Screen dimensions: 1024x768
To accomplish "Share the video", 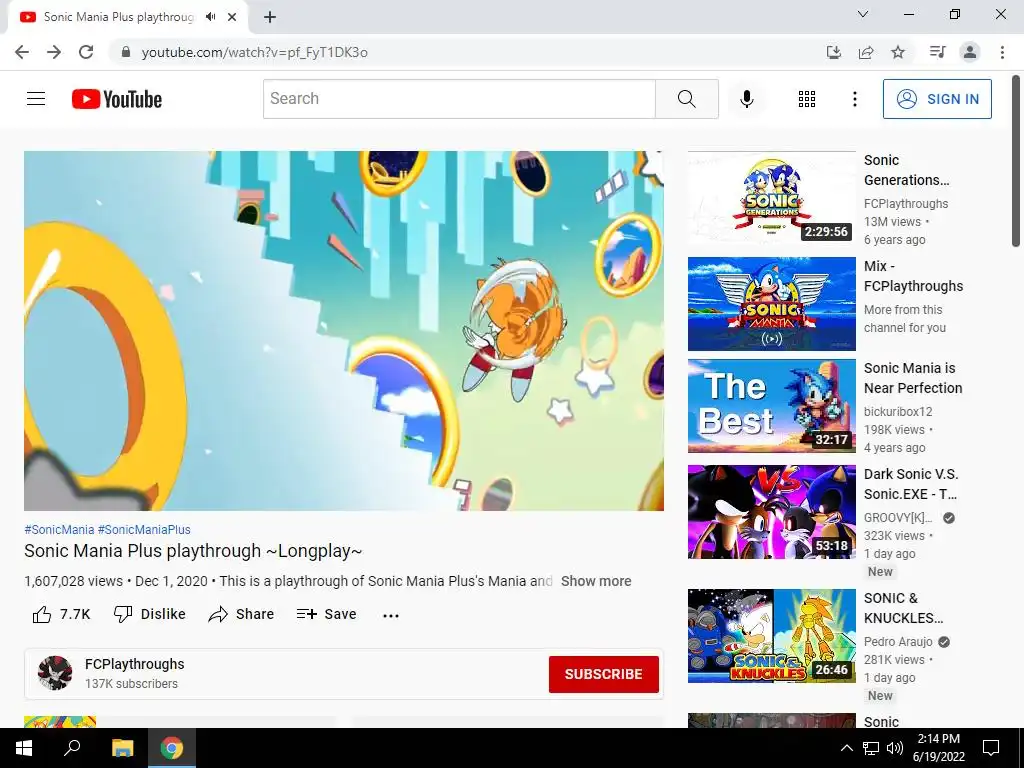I will coord(241,614).
